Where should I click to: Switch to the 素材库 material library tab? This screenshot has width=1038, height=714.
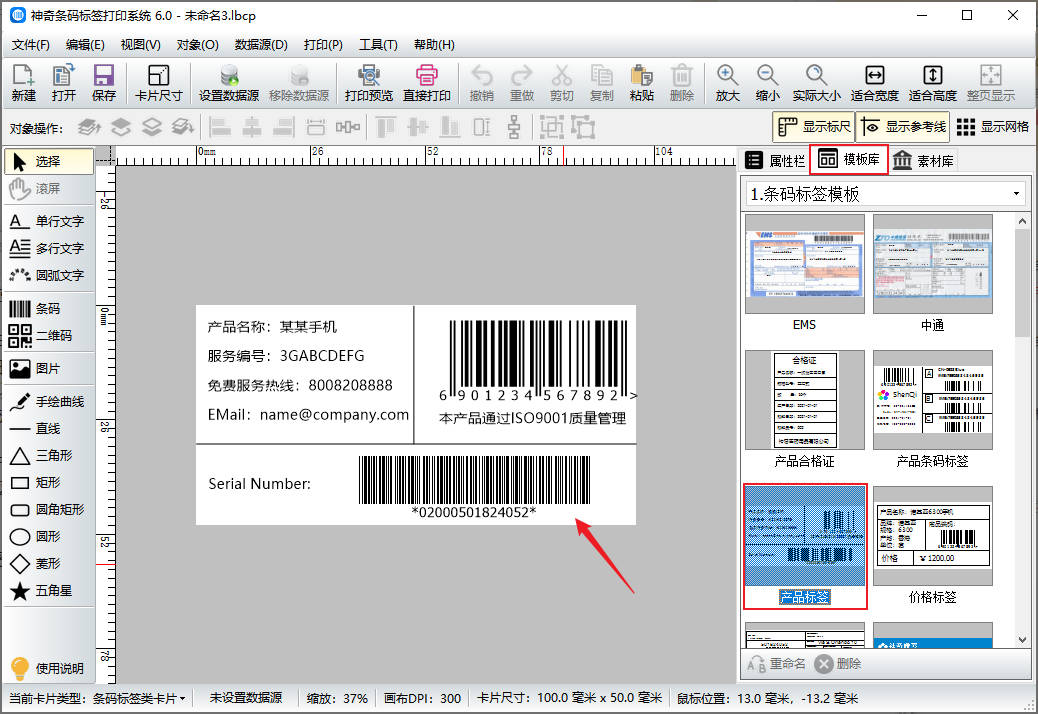tap(923, 161)
